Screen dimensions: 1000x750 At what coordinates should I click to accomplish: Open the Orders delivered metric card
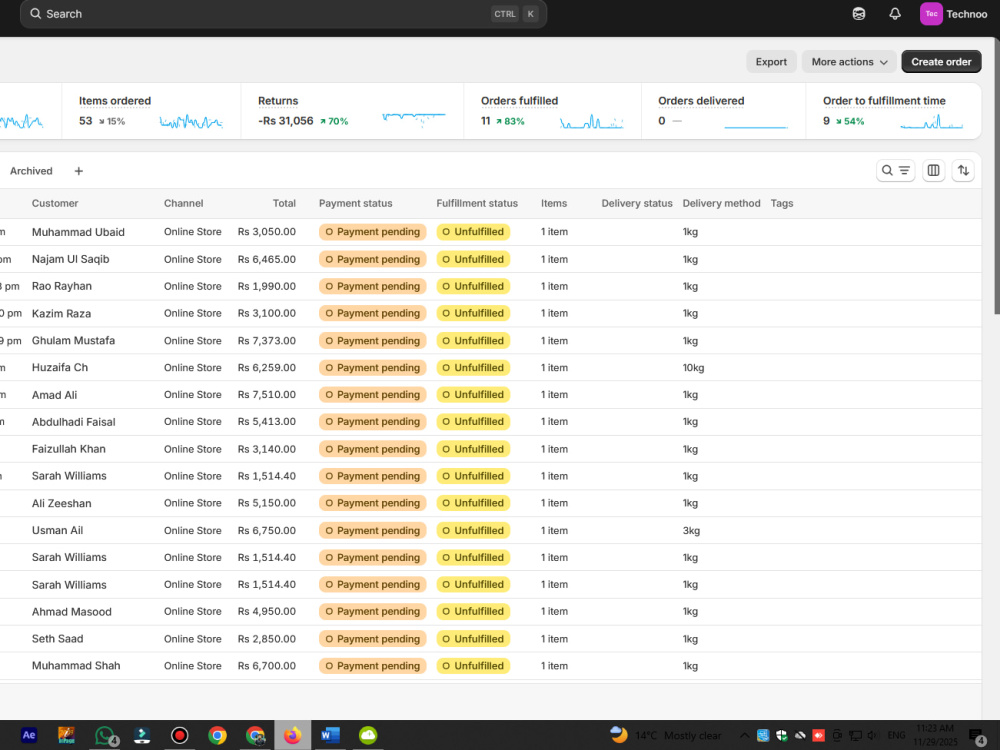click(x=723, y=111)
